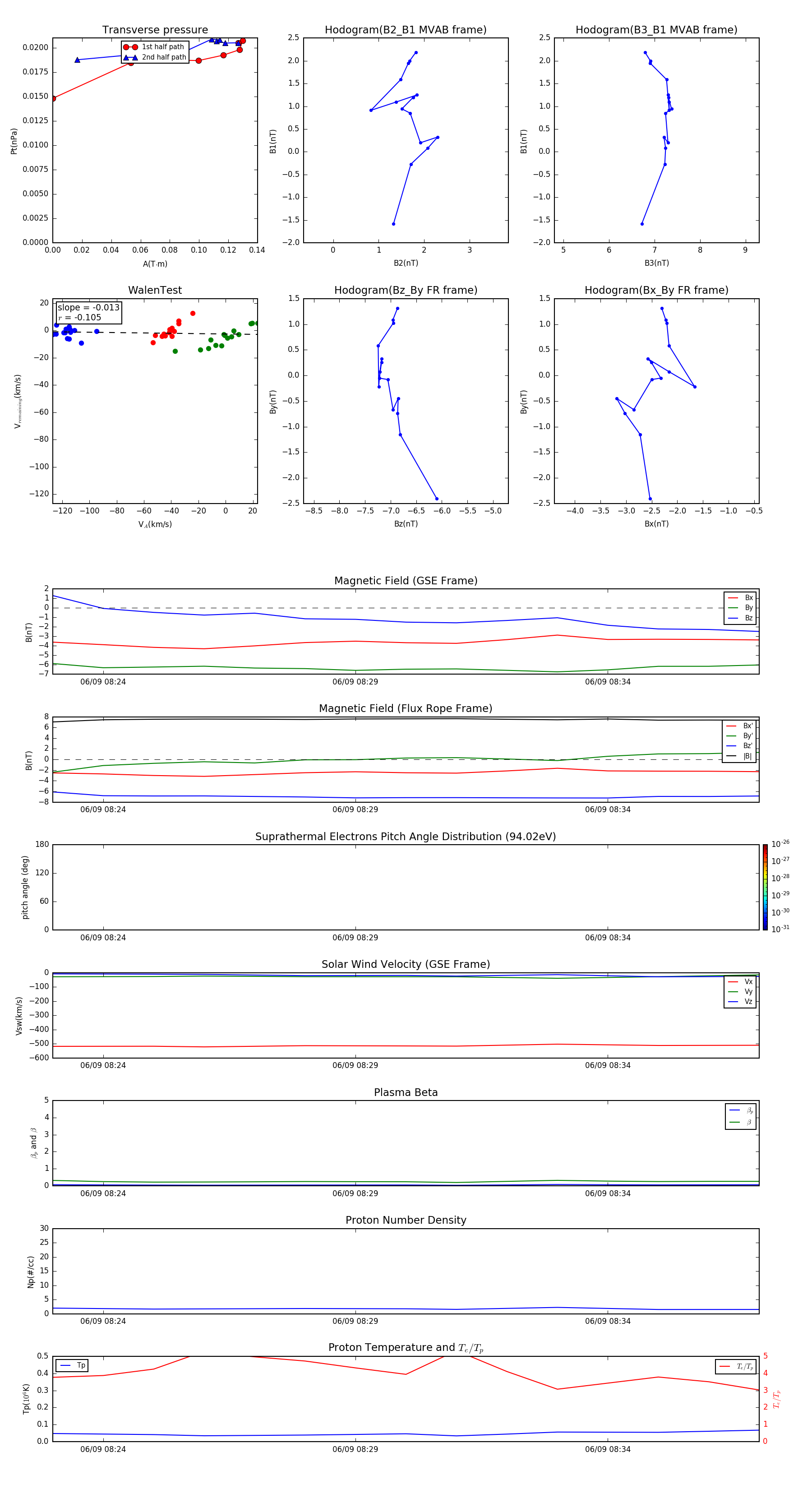Click the Hodogram(Bx_By FR frame) title

click(x=656, y=290)
